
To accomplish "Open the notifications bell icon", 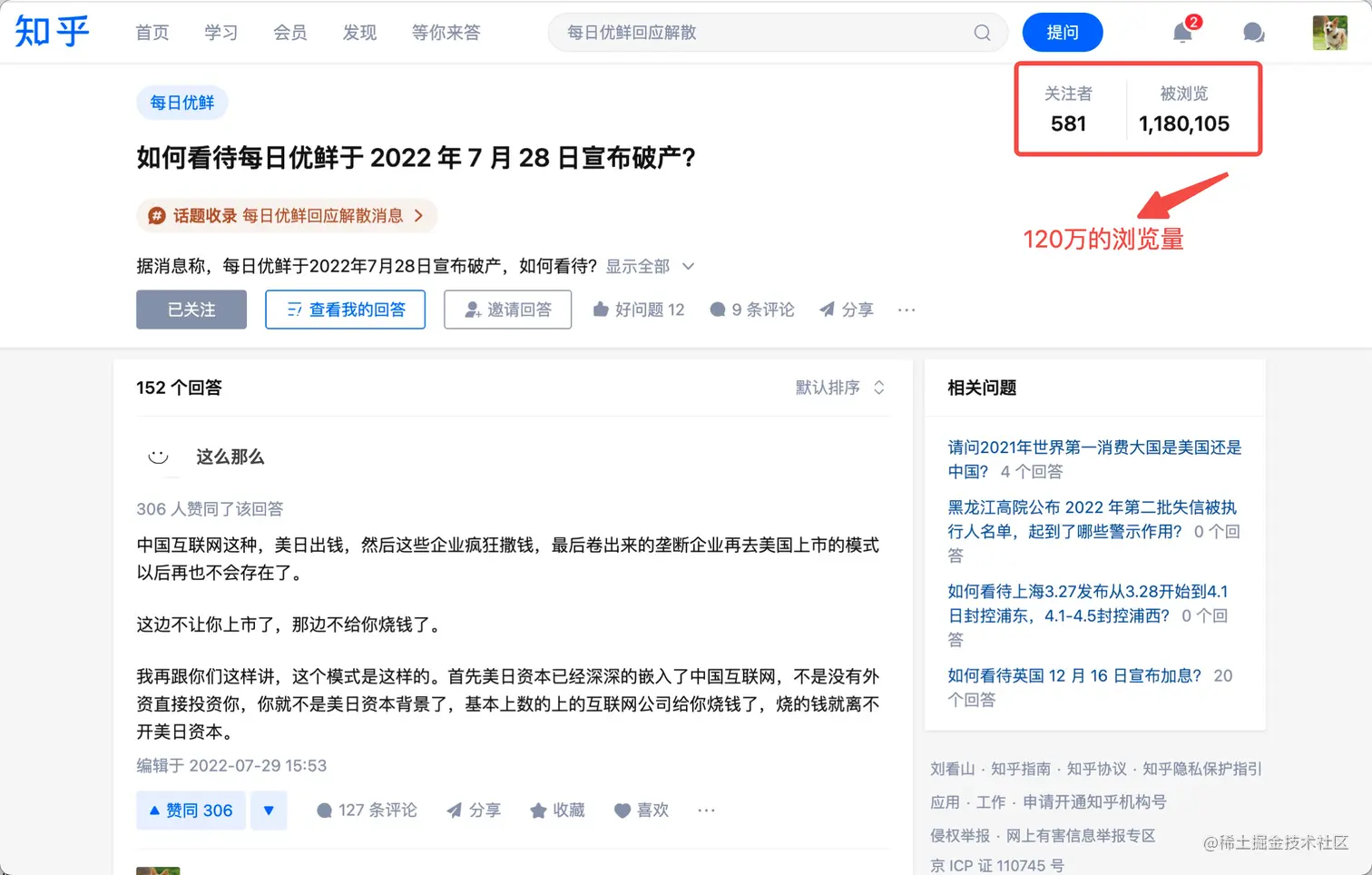I will pyautogui.click(x=1182, y=33).
